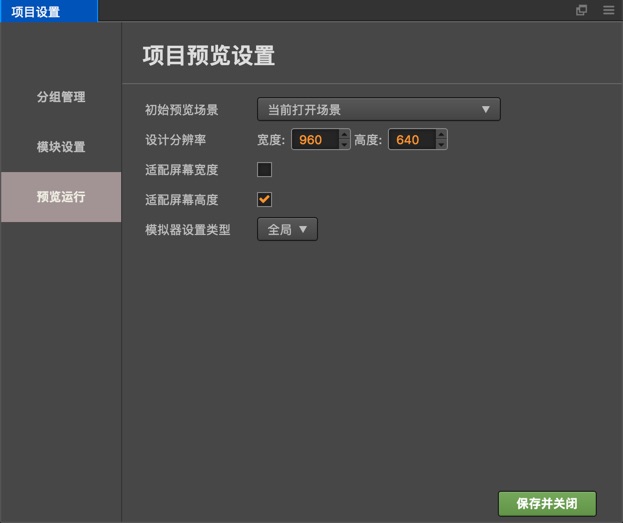
Task: Switch to the 模块设置 sidebar tab
Action: [x=61, y=147]
